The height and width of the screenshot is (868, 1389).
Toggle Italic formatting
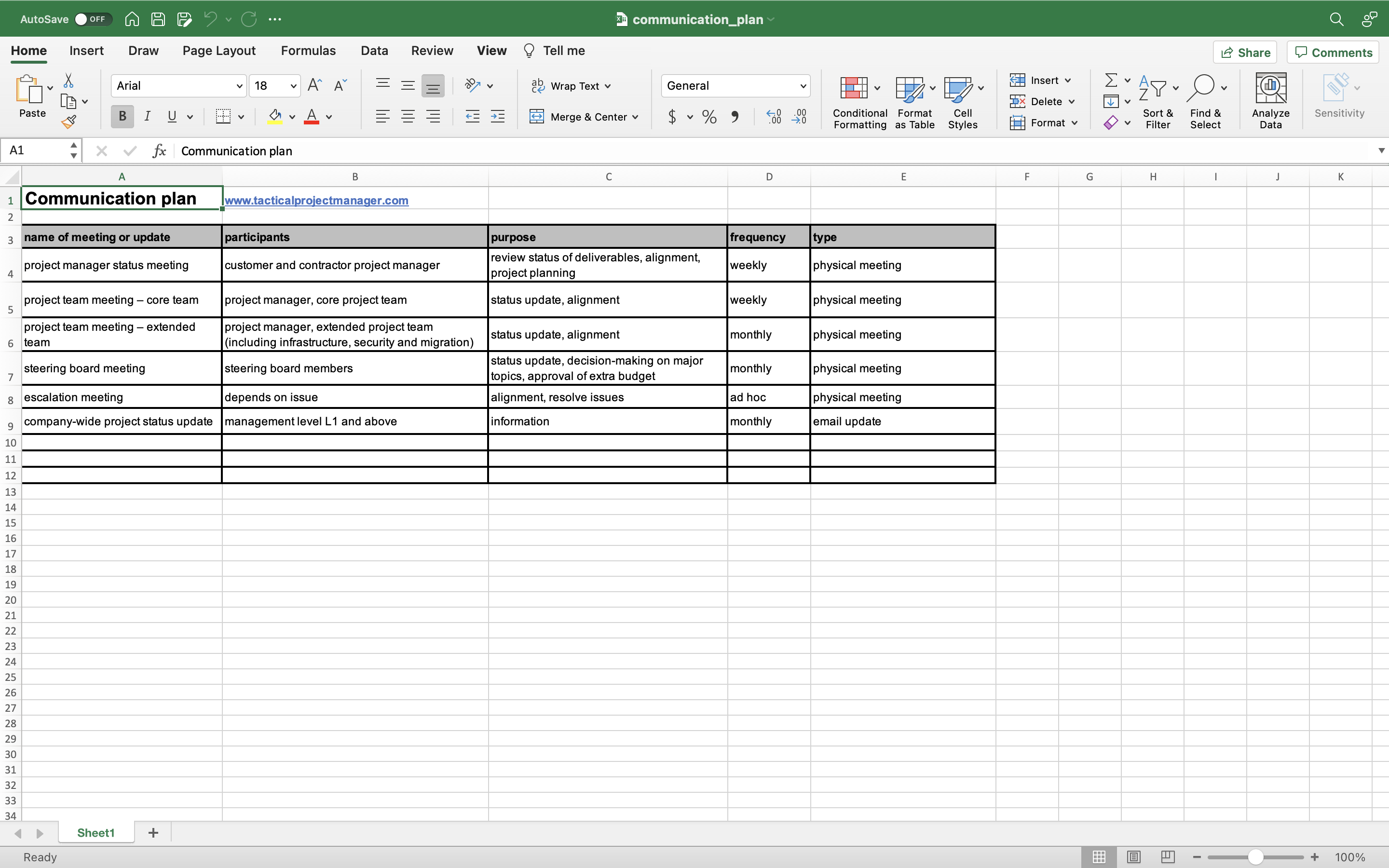click(x=148, y=117)
